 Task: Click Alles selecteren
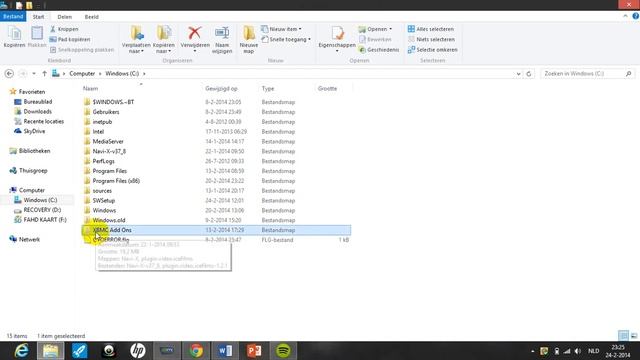pyautogui.click(x=431, y=29)
